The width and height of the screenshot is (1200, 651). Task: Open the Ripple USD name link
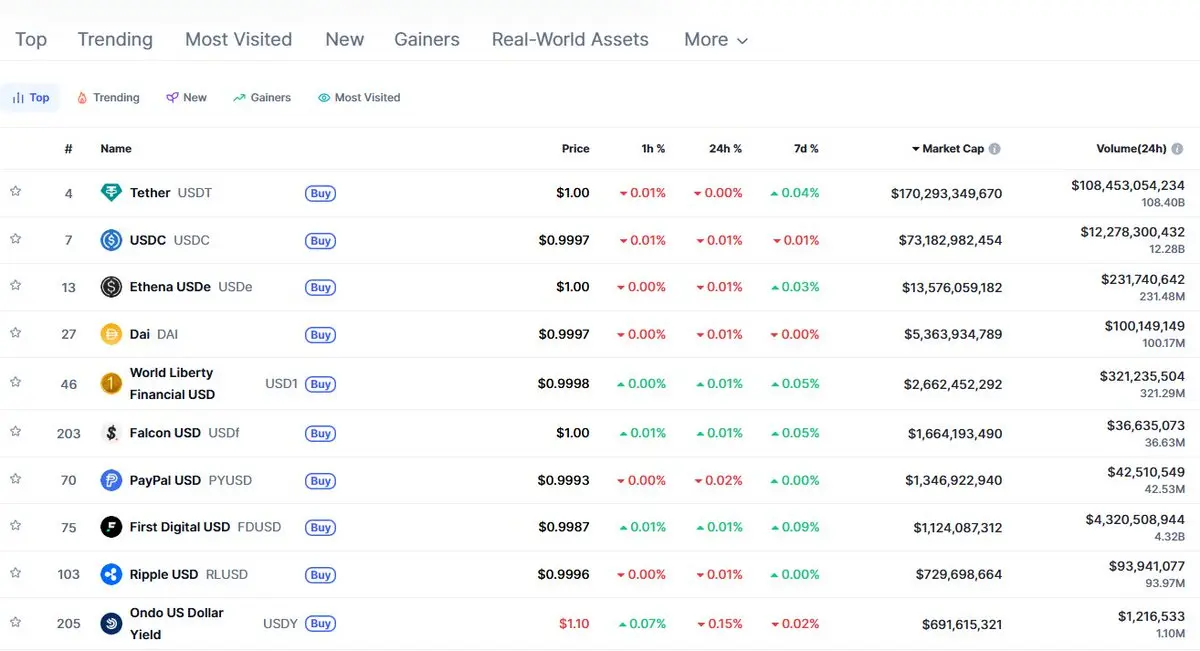click(x=189, y=574)
